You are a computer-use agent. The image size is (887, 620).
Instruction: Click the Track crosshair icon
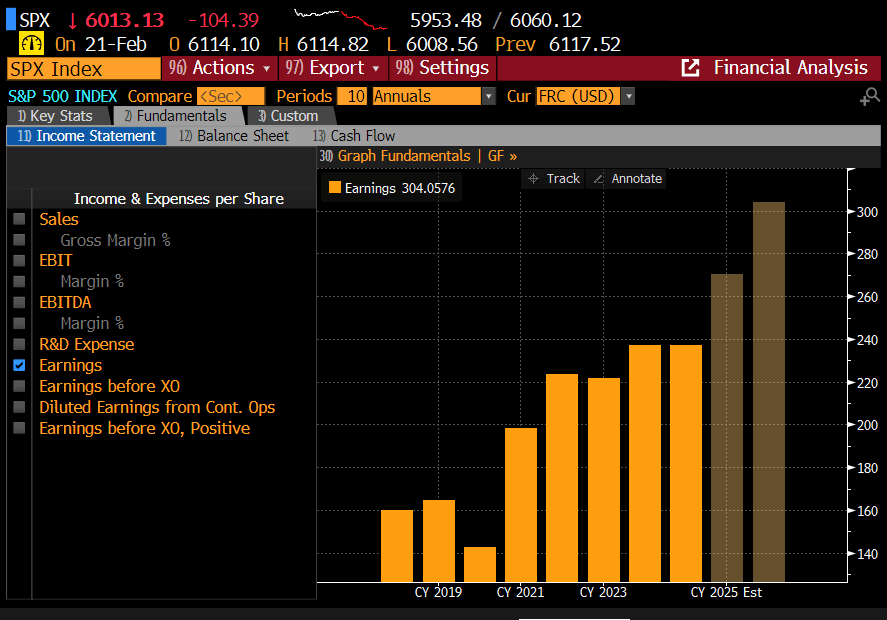tap(533, 179)
